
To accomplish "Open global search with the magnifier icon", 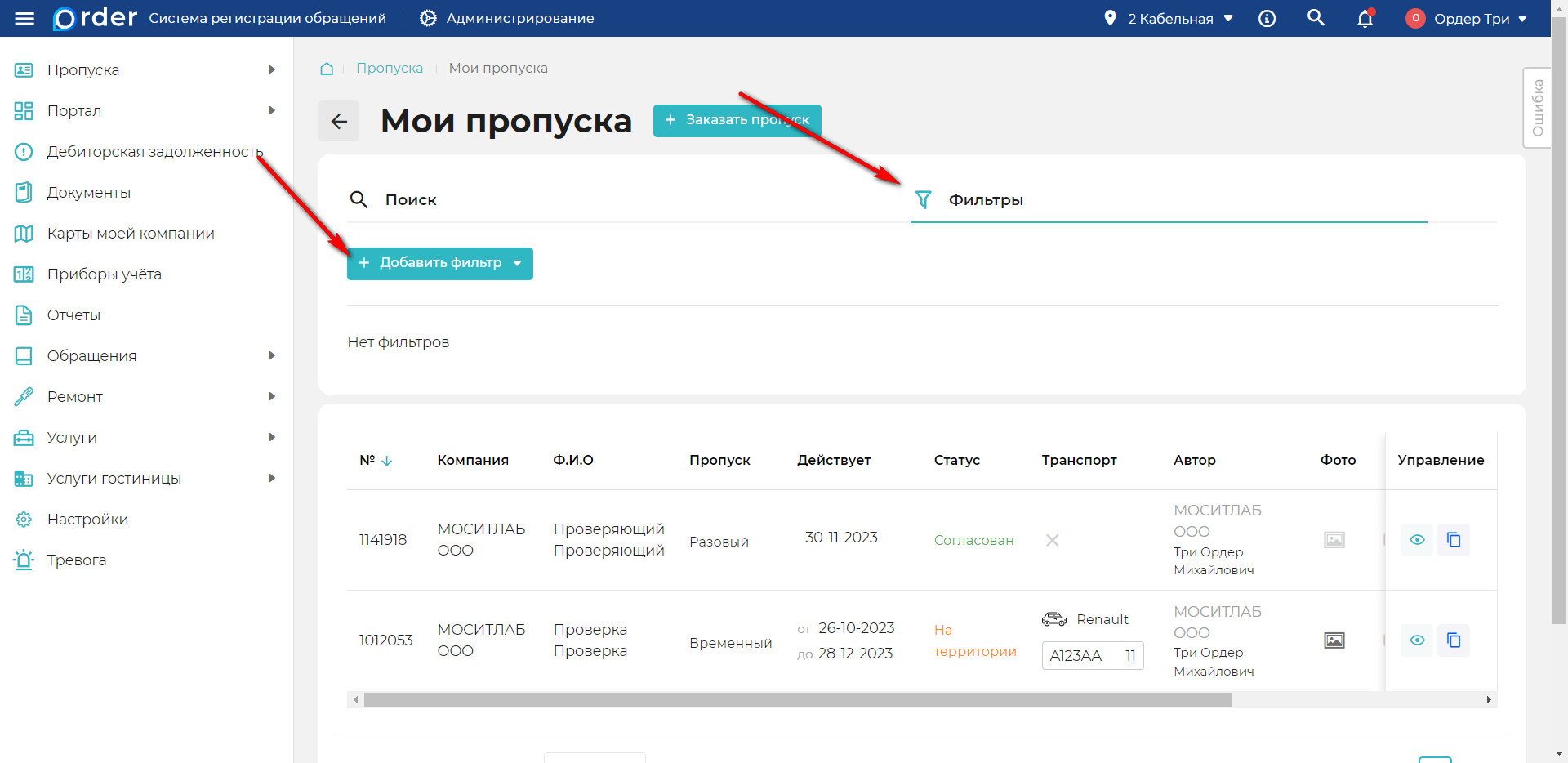I will click(x=1316, y=17).
